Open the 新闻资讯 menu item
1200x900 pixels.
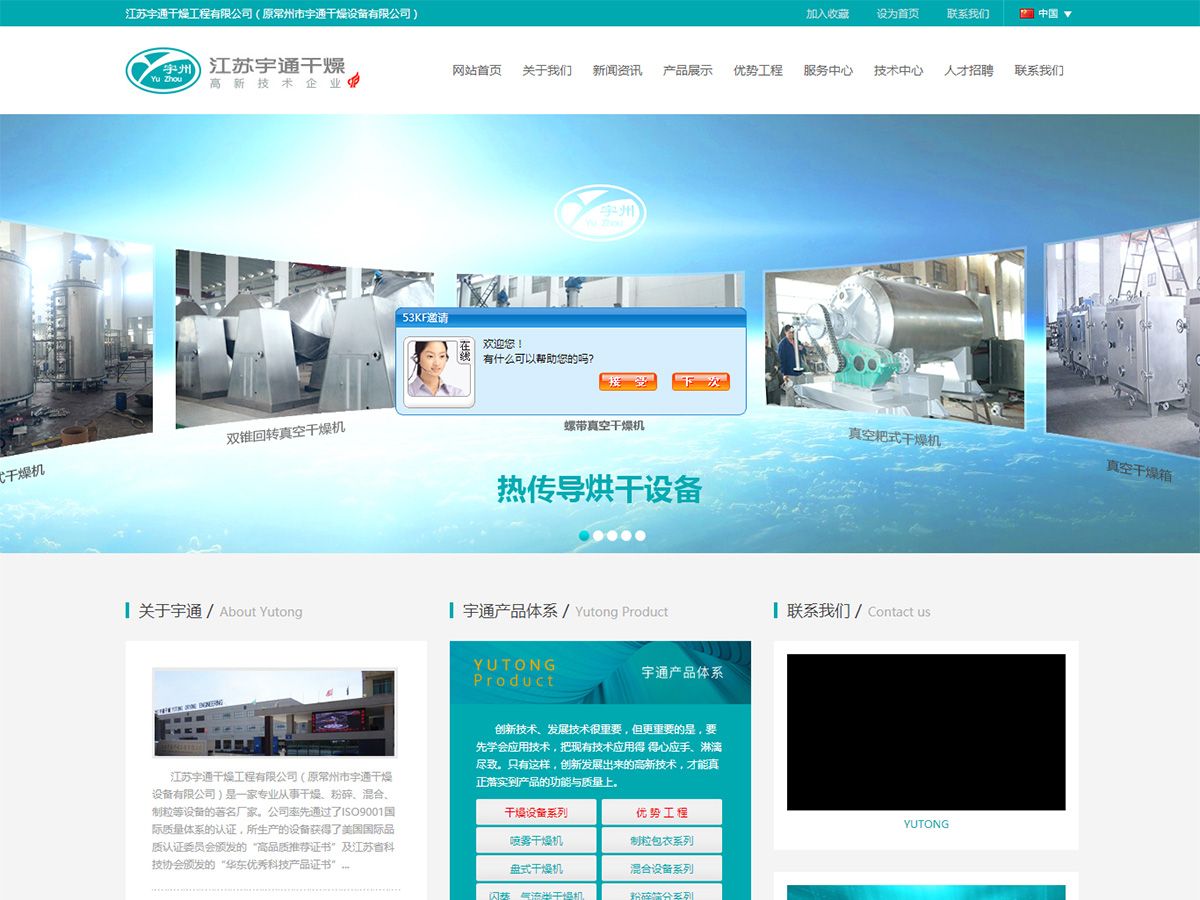pyautogui.click(x=617, y=71)
